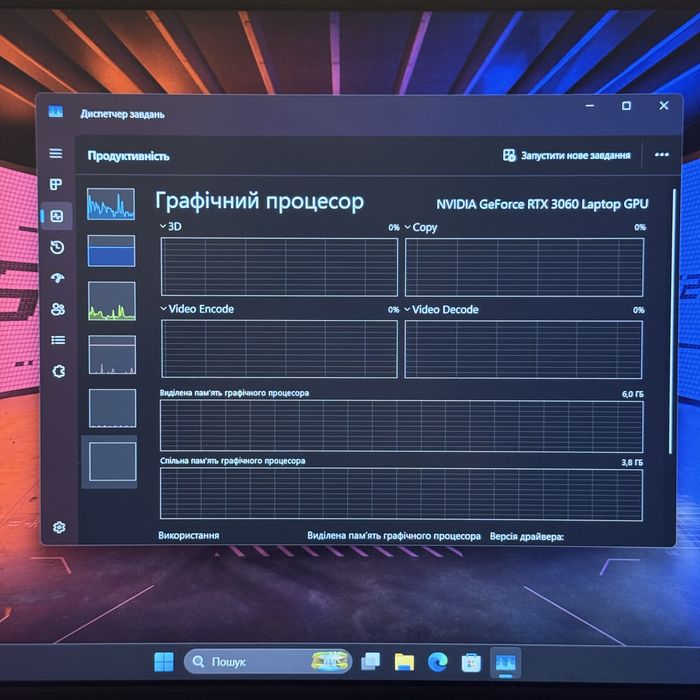The height and width of the screenshot is (700, 700).
Task: Select the Performance page icon
Action: point(57,217)
